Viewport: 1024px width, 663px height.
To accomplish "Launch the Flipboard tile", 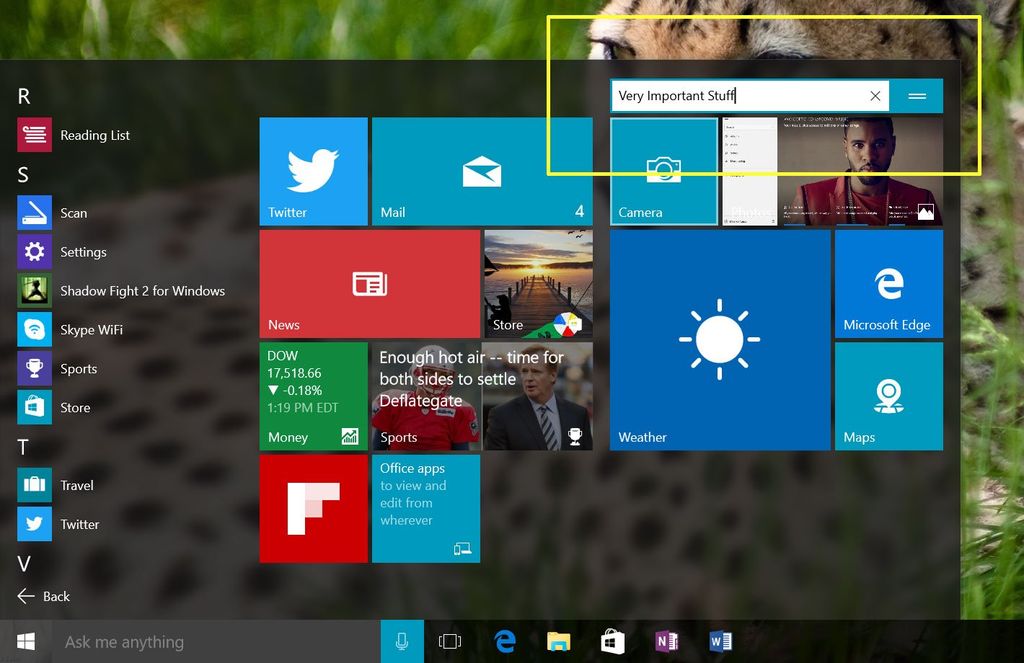I will click(x=313, y=508).
